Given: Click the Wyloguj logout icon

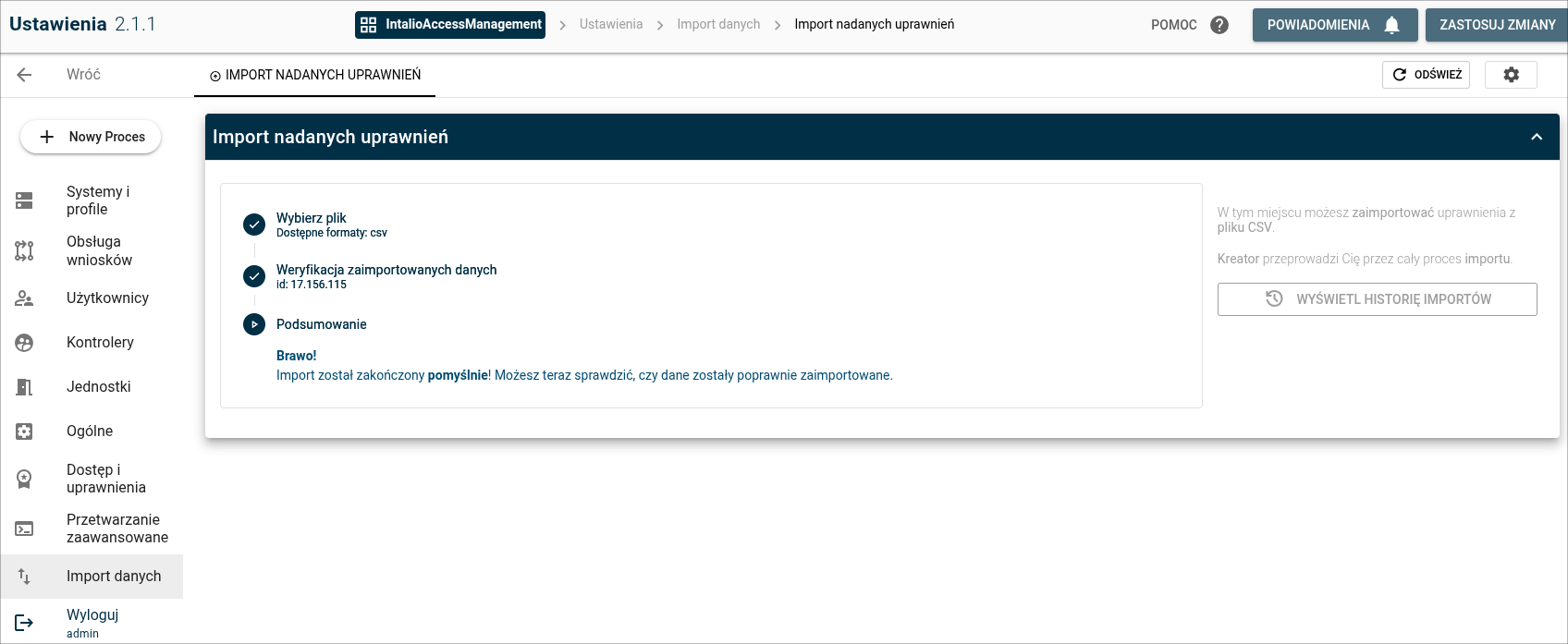Looking at the screenshot, I should click(x=24, y=623).
